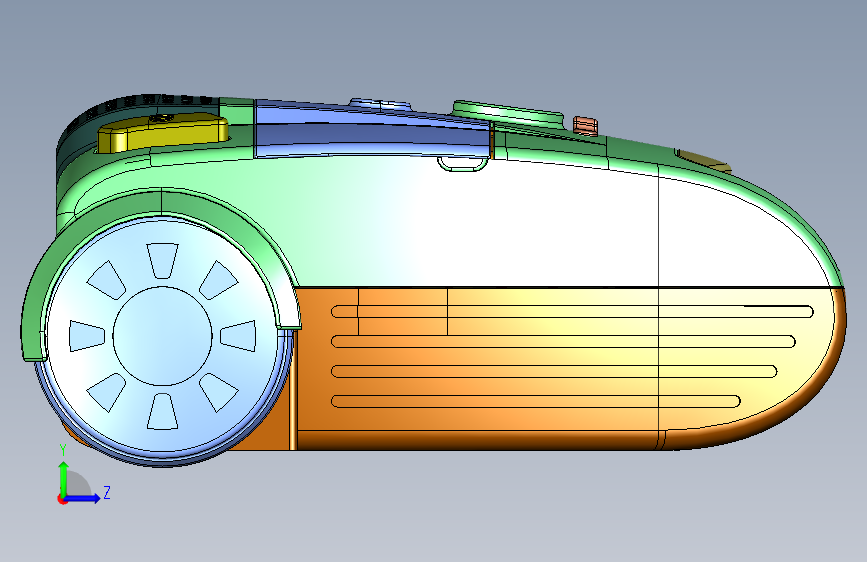Select the topmost spoke cutout of the wheel
Screen dimensions: 867x562
(x=163, y=261)
